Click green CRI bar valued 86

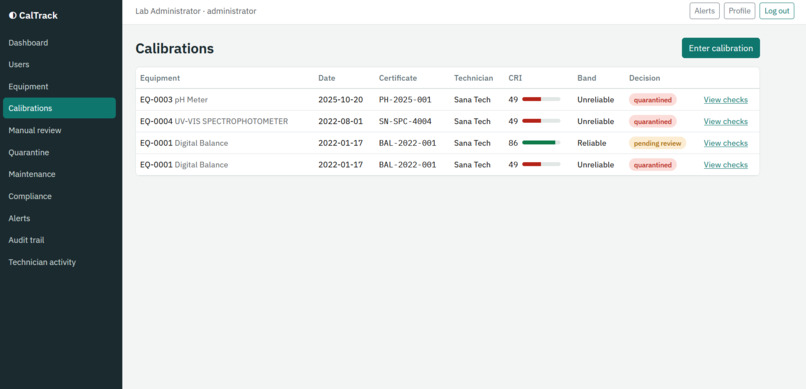click(541, 142)
